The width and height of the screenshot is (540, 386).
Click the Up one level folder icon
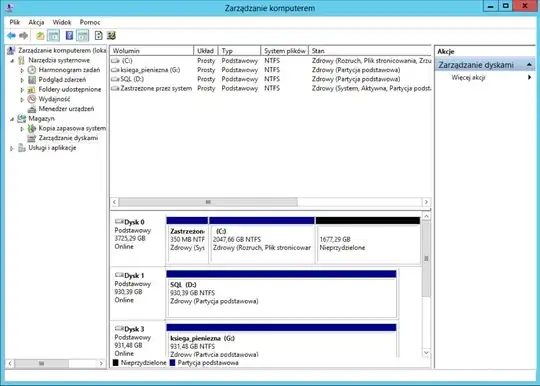pos(40,35)
